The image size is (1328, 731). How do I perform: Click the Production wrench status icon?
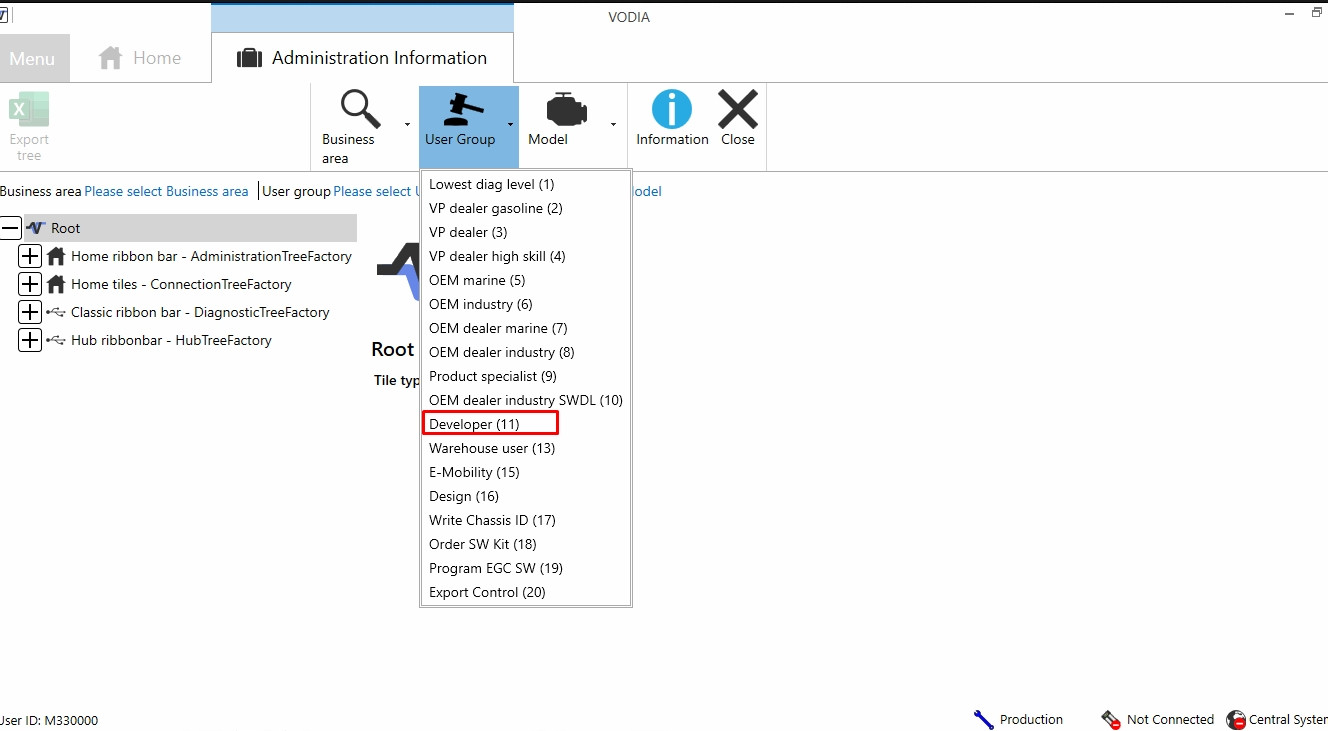pyautogui.click(x=984, y=719)
